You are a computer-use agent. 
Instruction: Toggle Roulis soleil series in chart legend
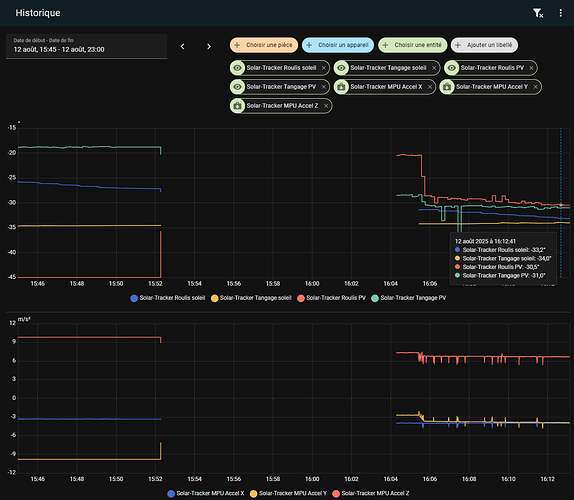pyautogui.click(x=168, y=298)
